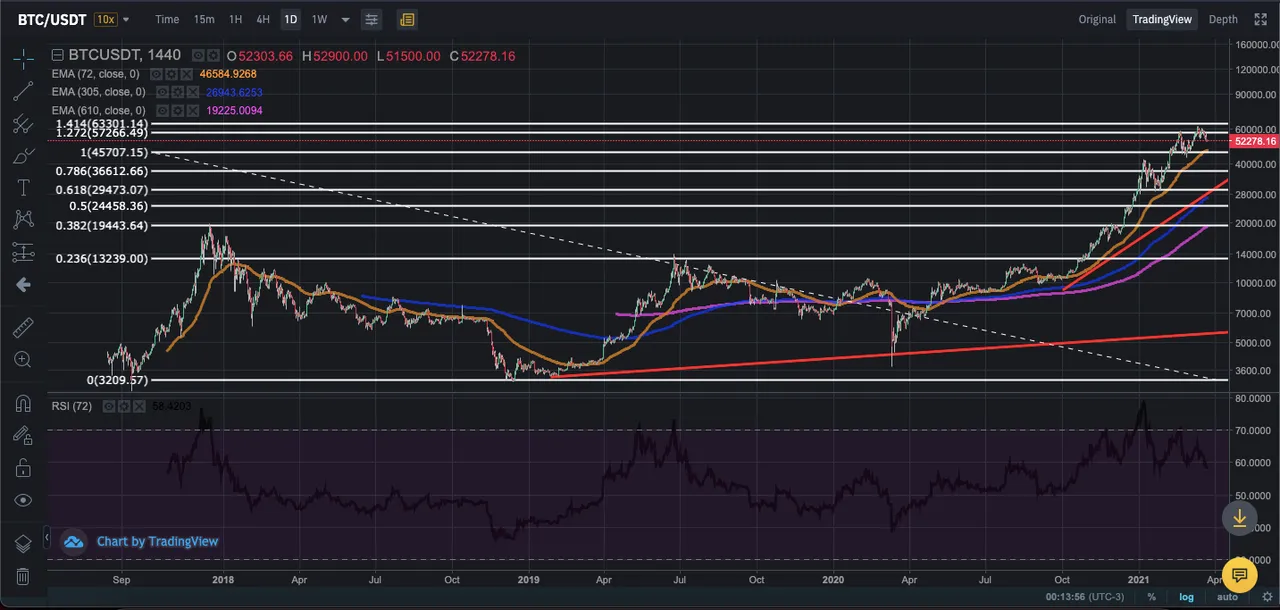Open the chart indicators settings icon
This screenshot has width=1280, height=610.
[371, 19]
